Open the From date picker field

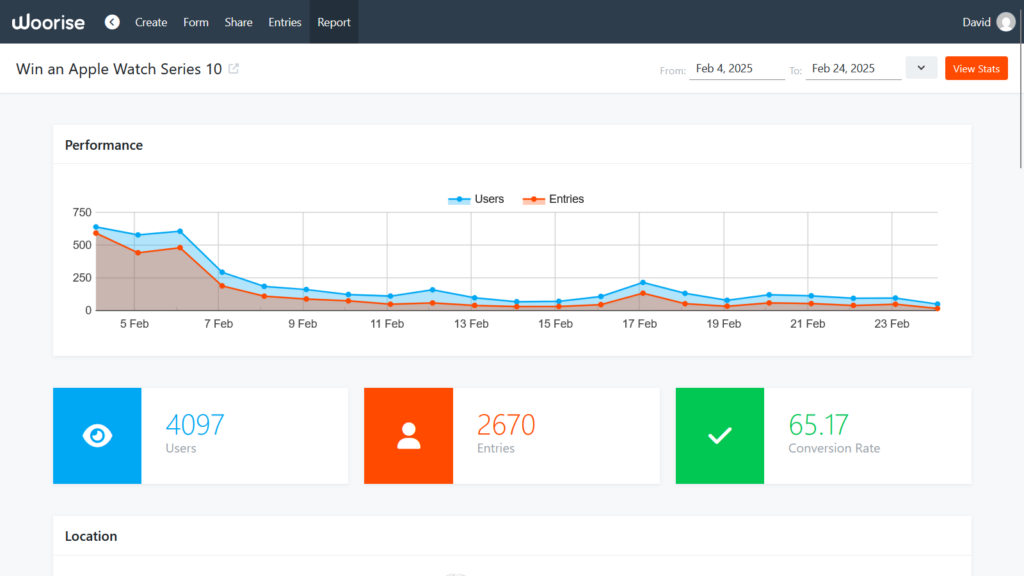pos(736,69)
